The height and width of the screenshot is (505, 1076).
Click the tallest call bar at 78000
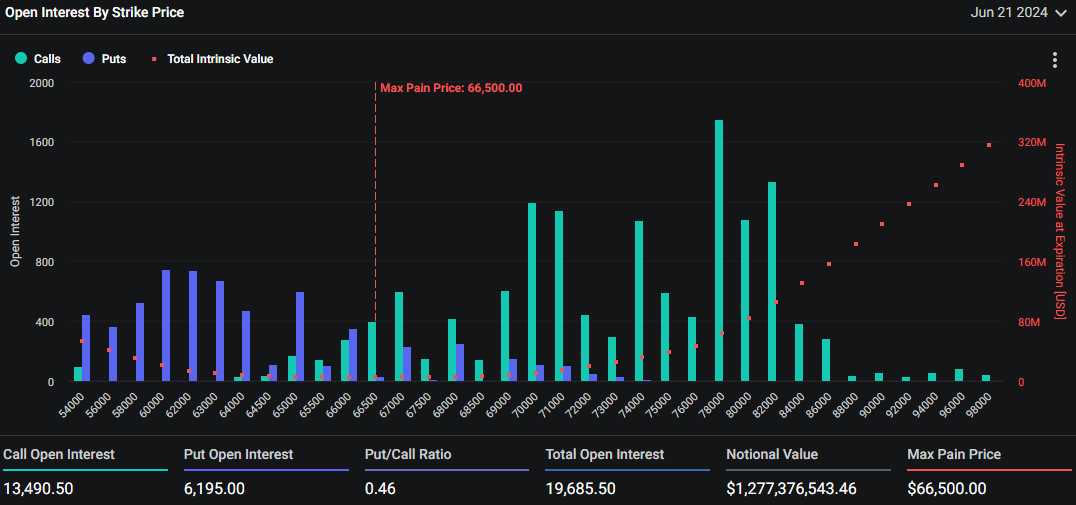719,250
